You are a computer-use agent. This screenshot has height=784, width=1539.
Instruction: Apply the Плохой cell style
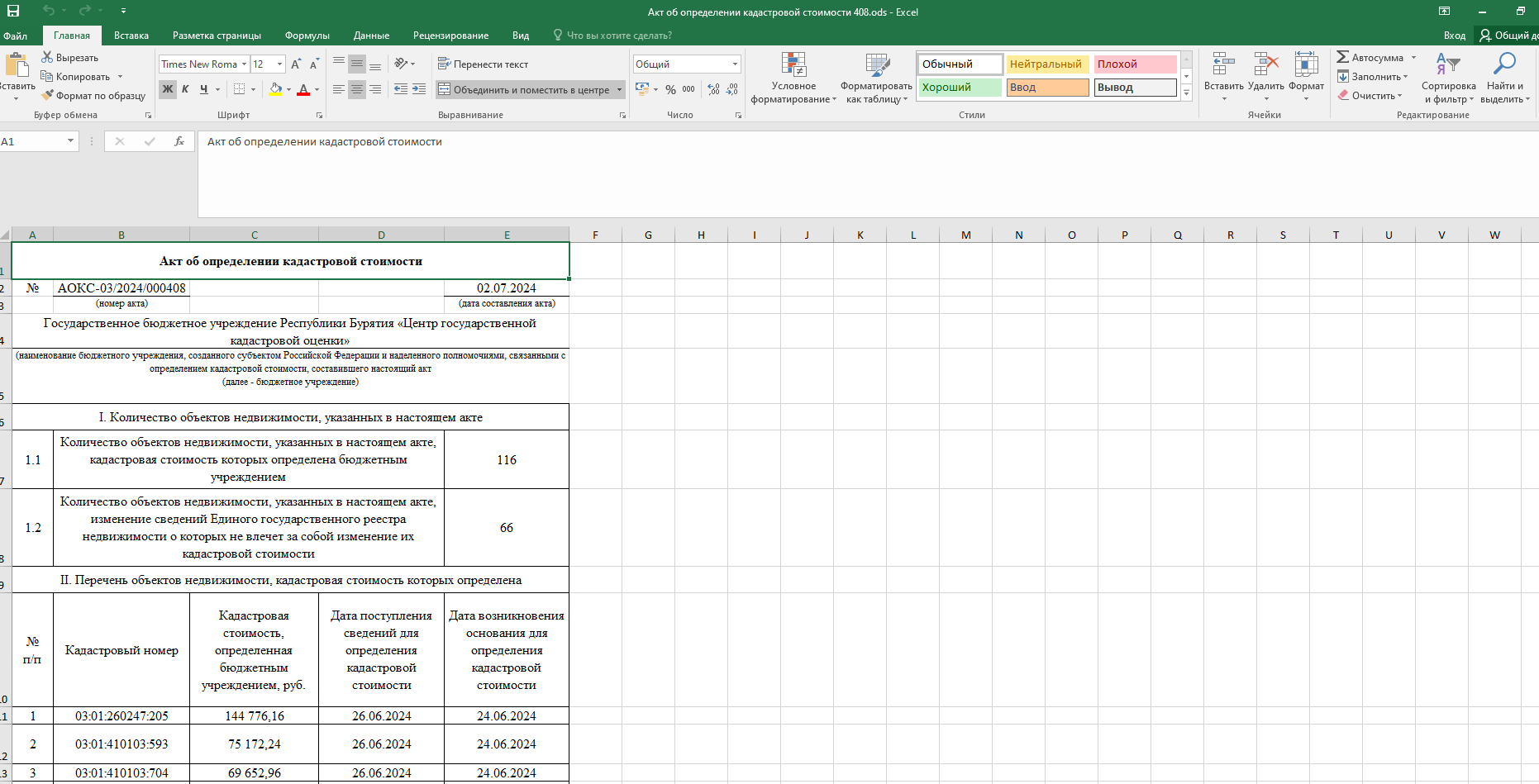[1134, 64]
